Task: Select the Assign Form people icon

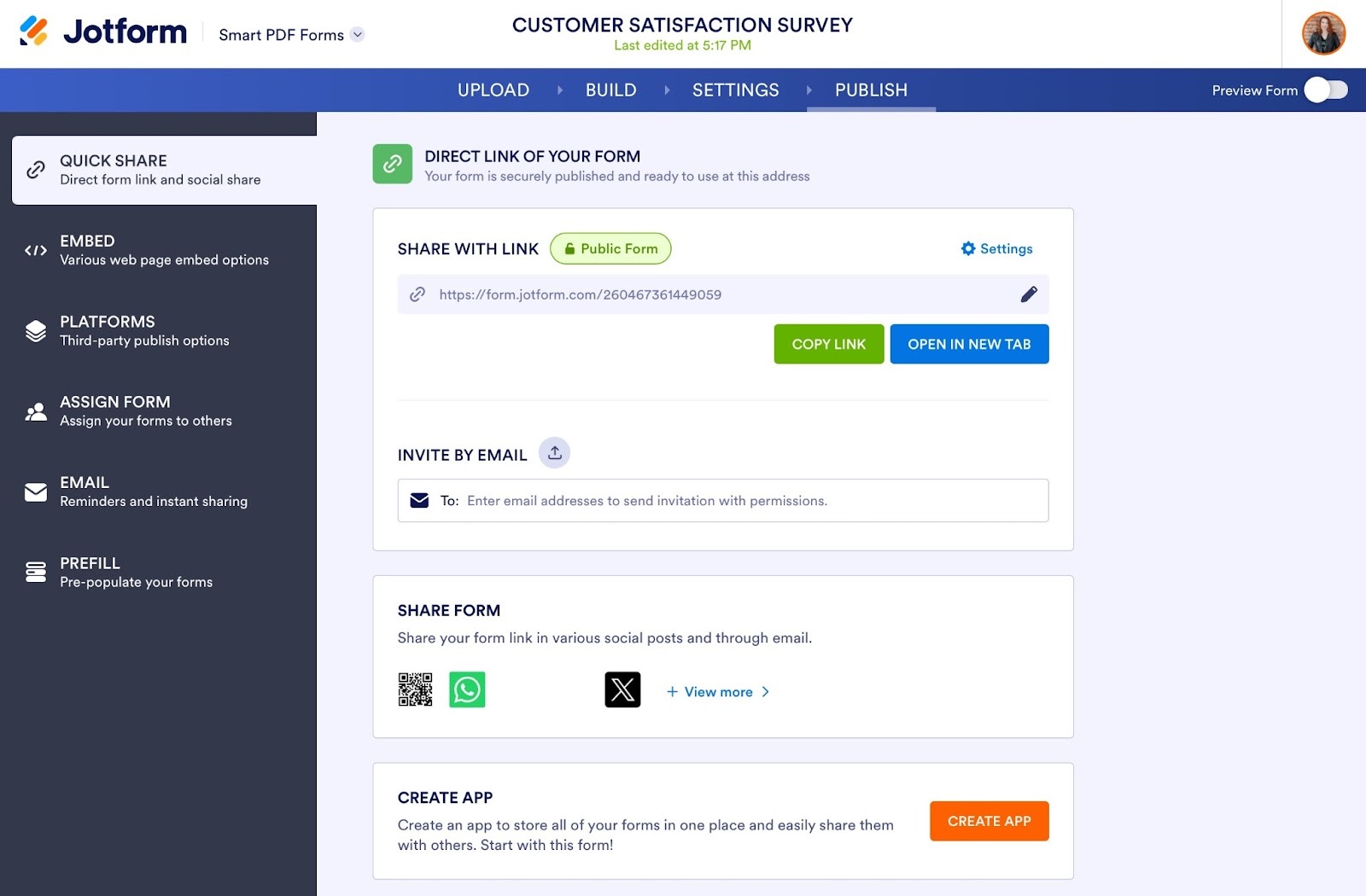Action: click(x=35, y=411)
